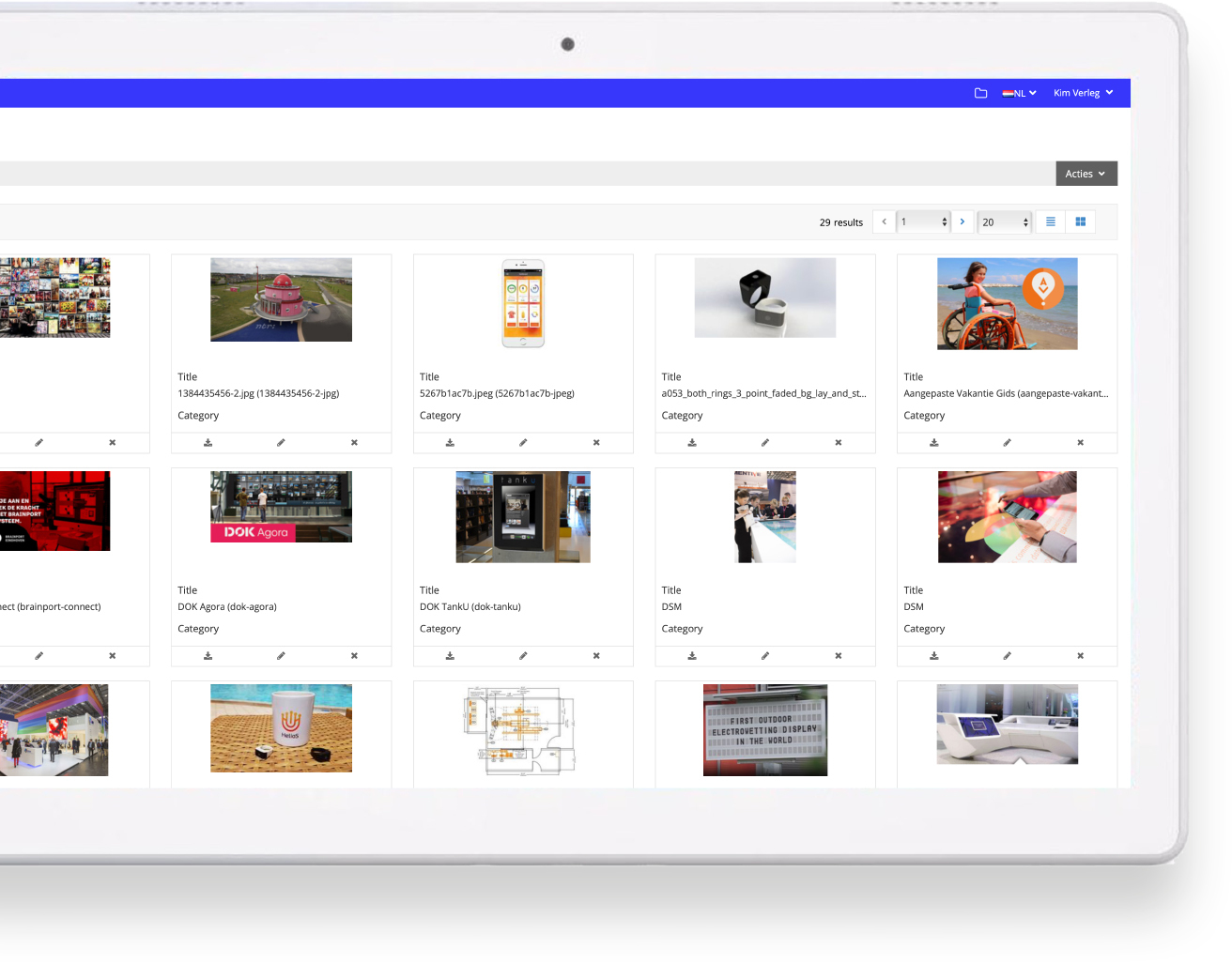
Task: Expand the Acties dropdown
Action: (1086, 174)
